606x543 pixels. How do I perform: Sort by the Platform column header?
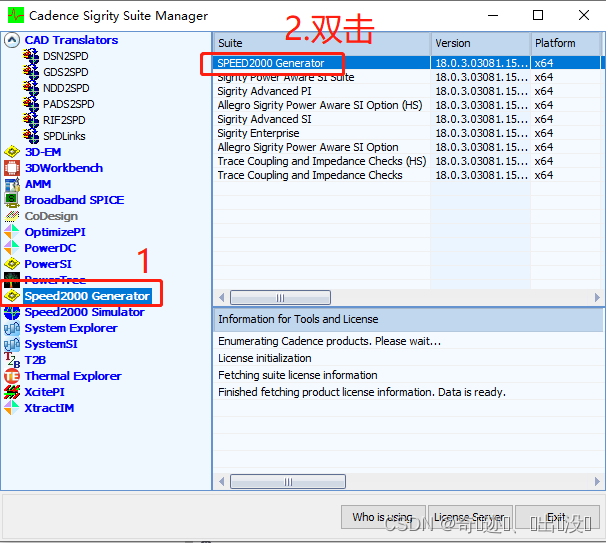tap(565, 43)
